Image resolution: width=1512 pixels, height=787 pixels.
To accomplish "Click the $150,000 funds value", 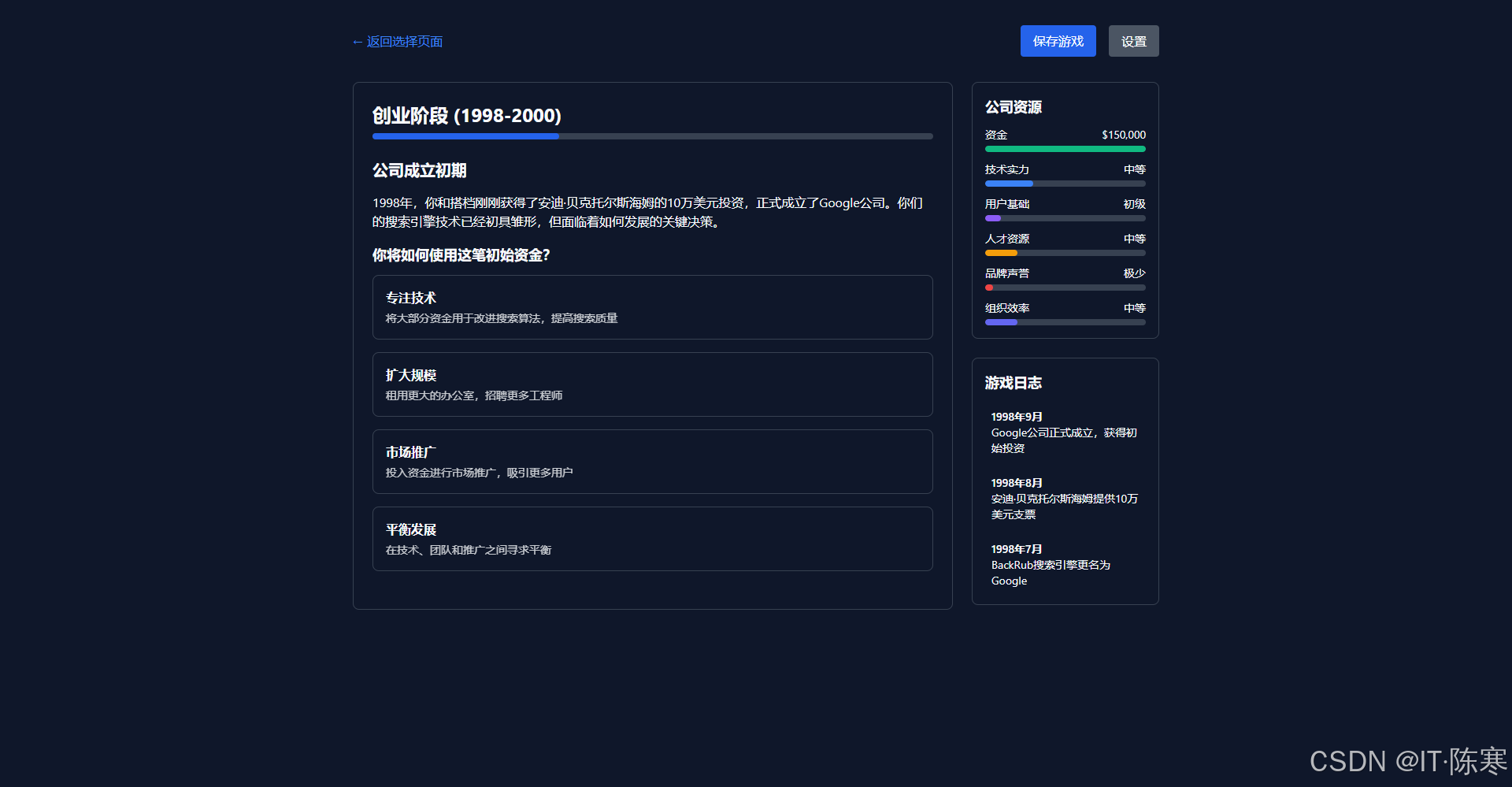I will click(1124, 135).
